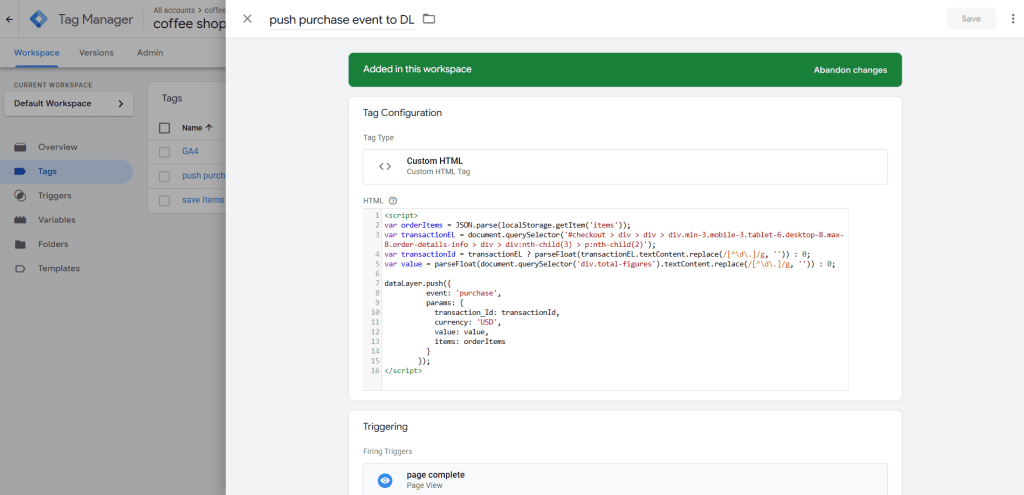Open the three-dot more options menu
Viewport: 1024px width, 495px height.
coord(1012,19)
